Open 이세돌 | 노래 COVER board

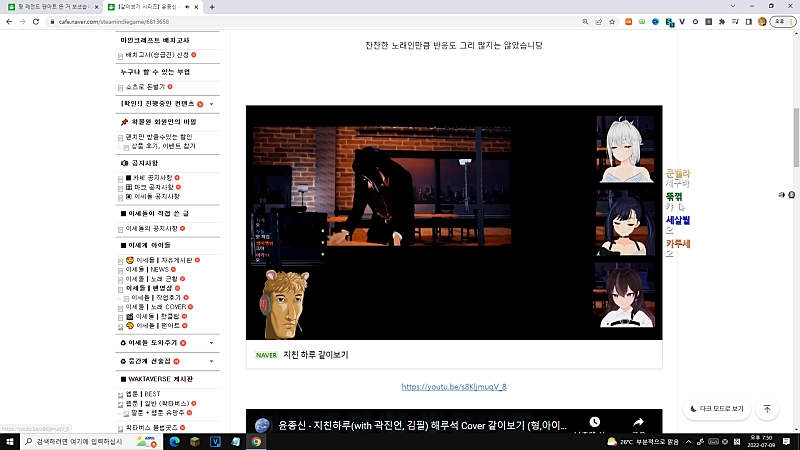point(156,307)
